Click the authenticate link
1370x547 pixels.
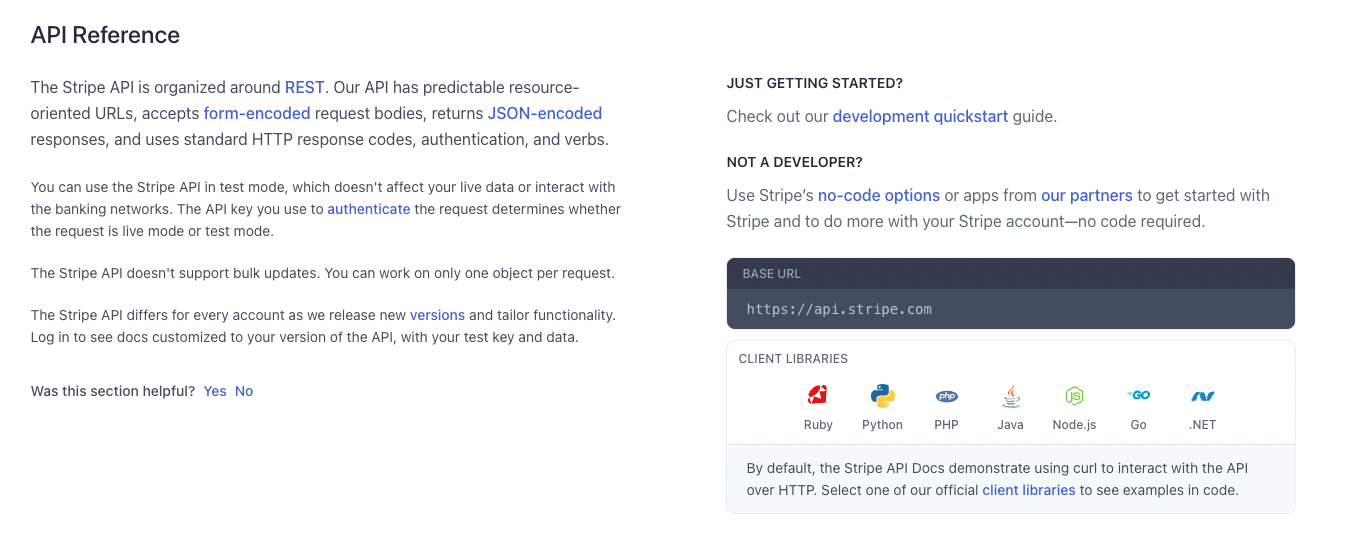click(369, 209)
